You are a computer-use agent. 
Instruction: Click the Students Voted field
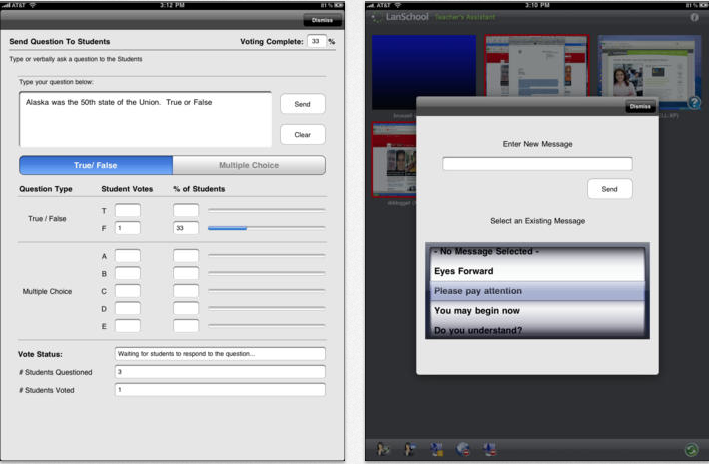(220, 390)
